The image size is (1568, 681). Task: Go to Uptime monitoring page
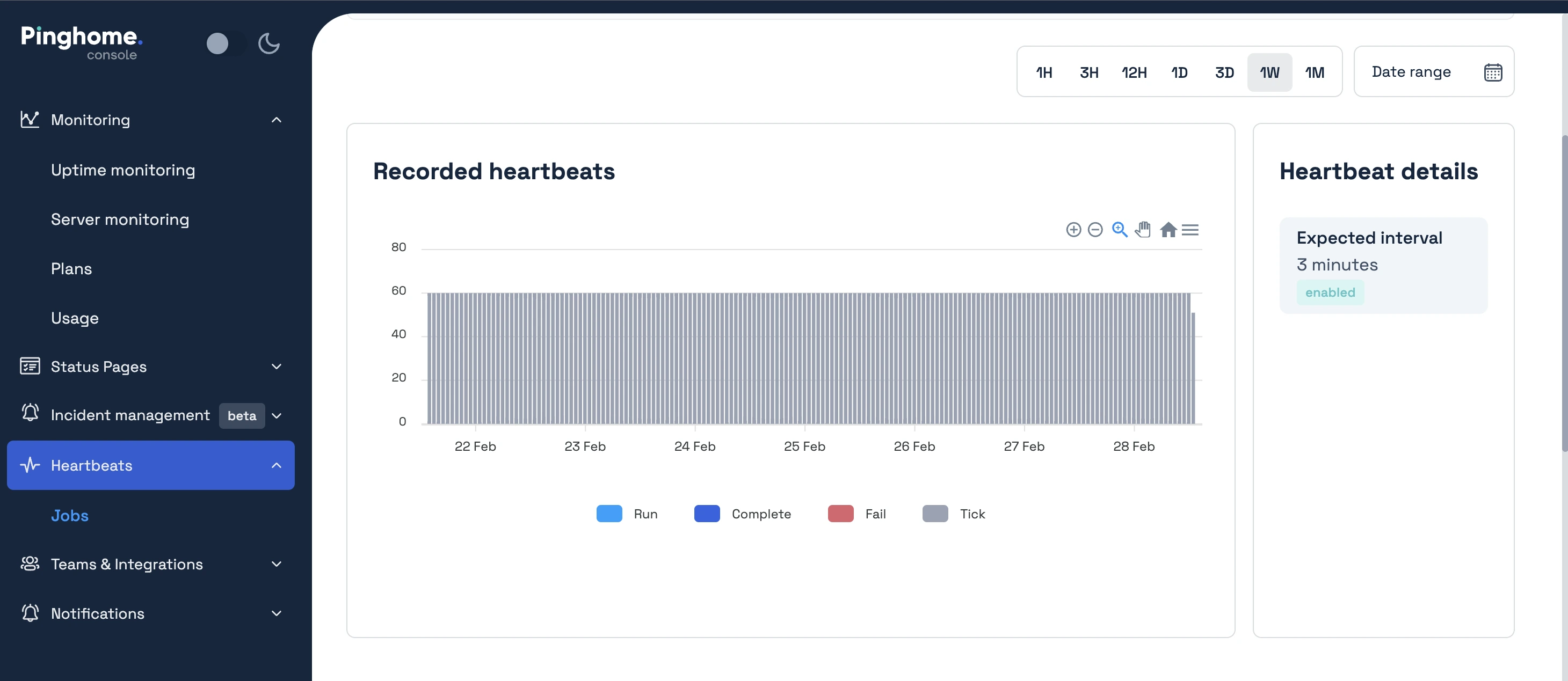(x=123, y=170)
